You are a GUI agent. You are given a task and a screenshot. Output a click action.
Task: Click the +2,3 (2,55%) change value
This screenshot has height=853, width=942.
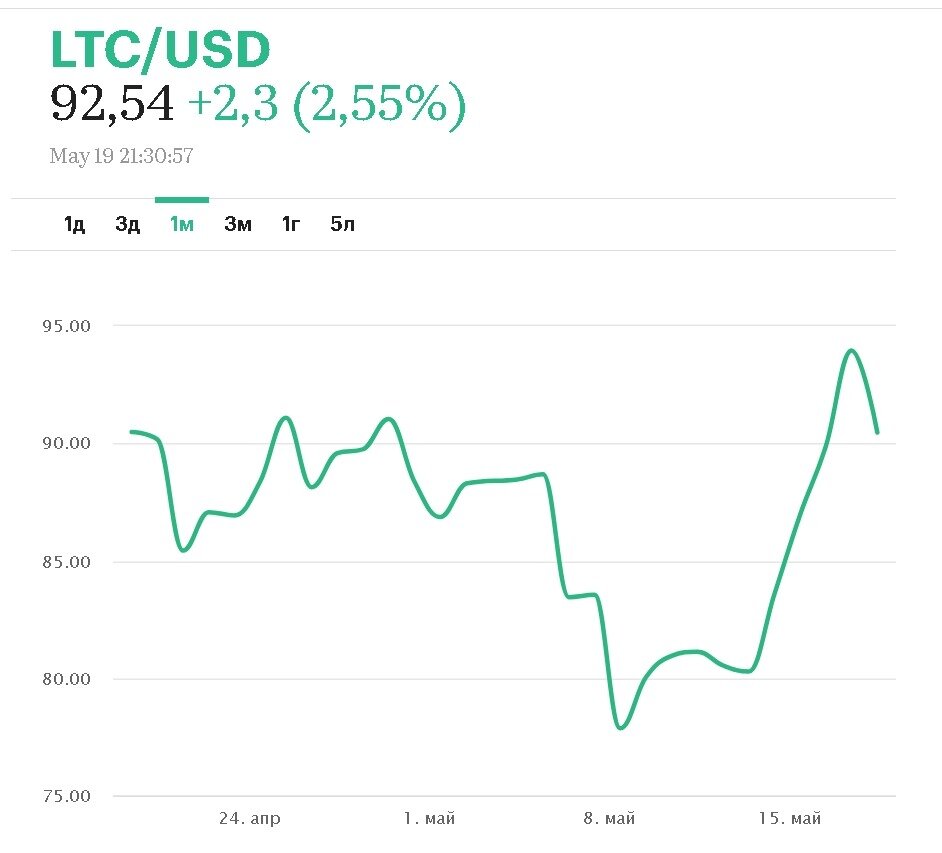(326, 104)
